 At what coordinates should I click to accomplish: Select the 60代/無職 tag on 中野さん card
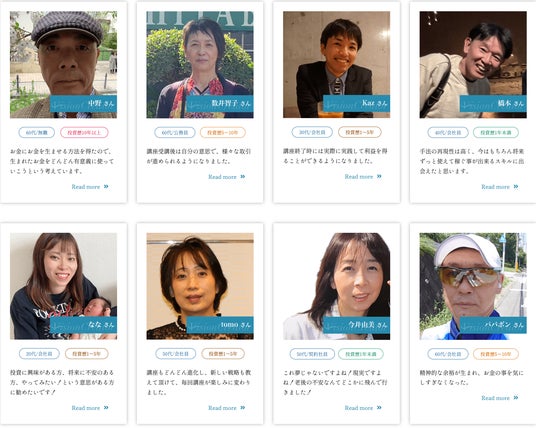(37, 132)
